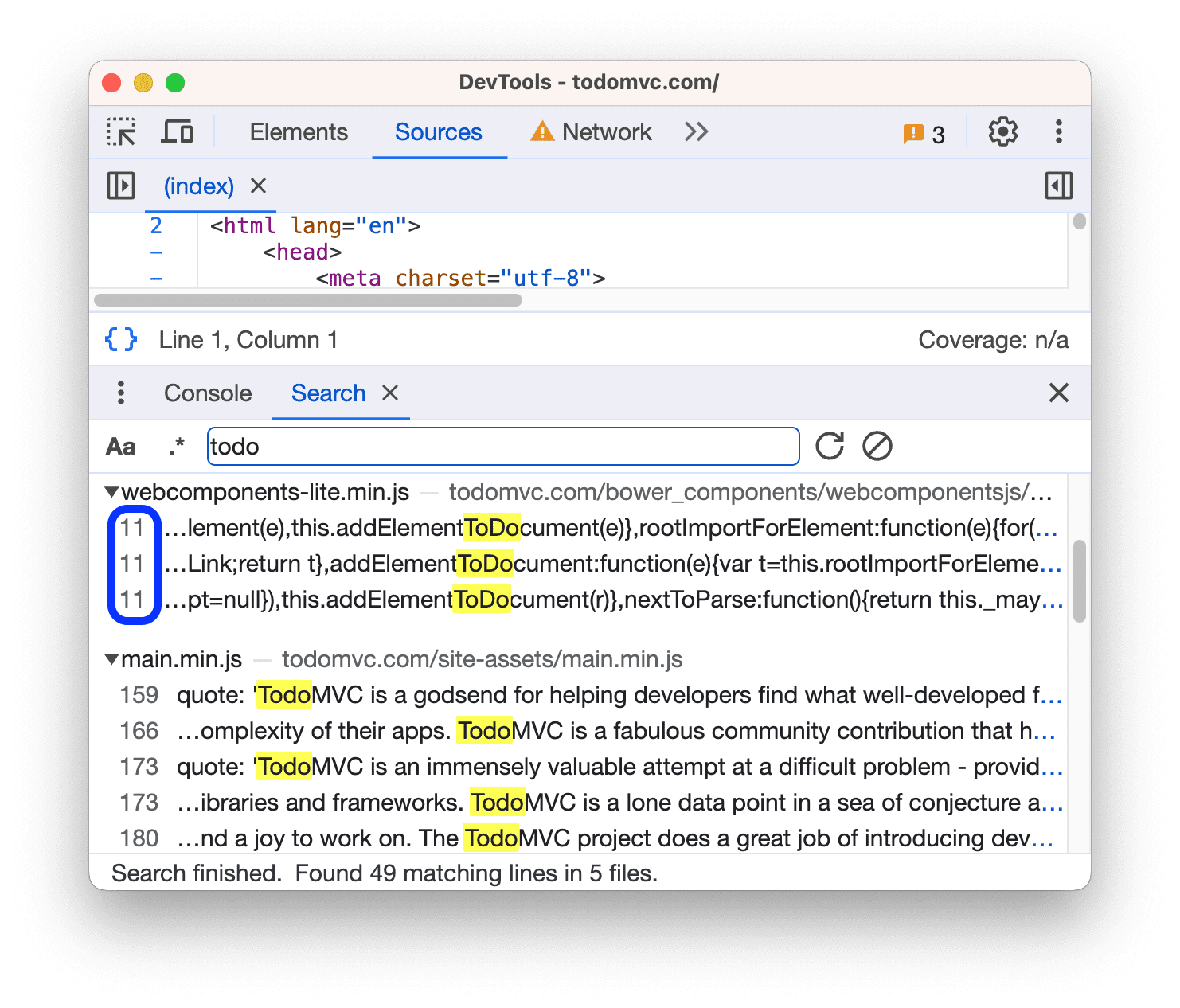1180x1008 pixels.
Task: Jump to line 173 TodoMVC result
Action: [557, 766]
